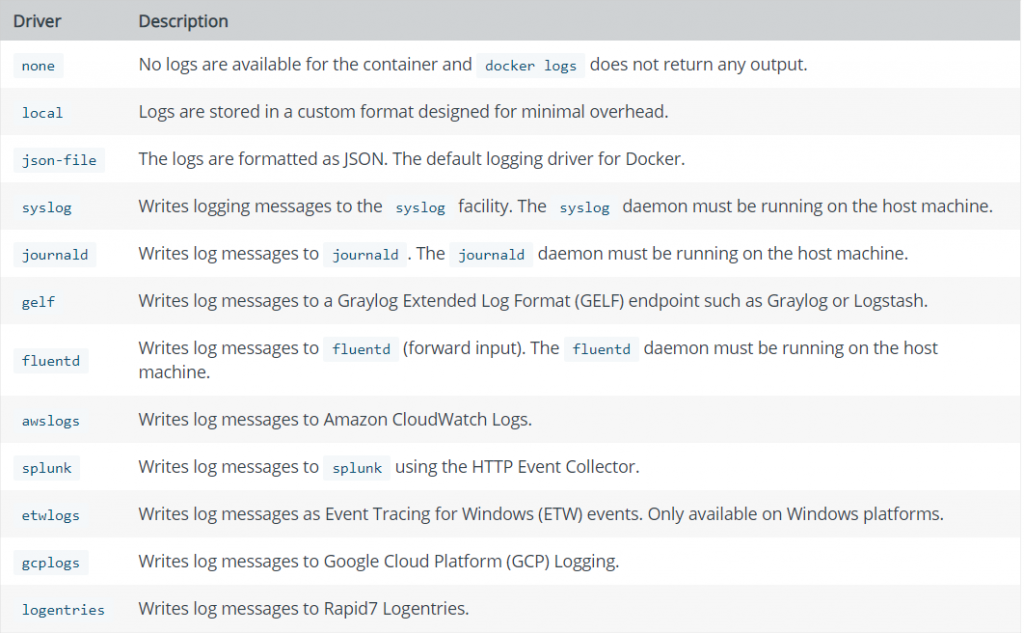
Task: Click the 'HTTP Event Collector' description text
Action: pos(554,467)
